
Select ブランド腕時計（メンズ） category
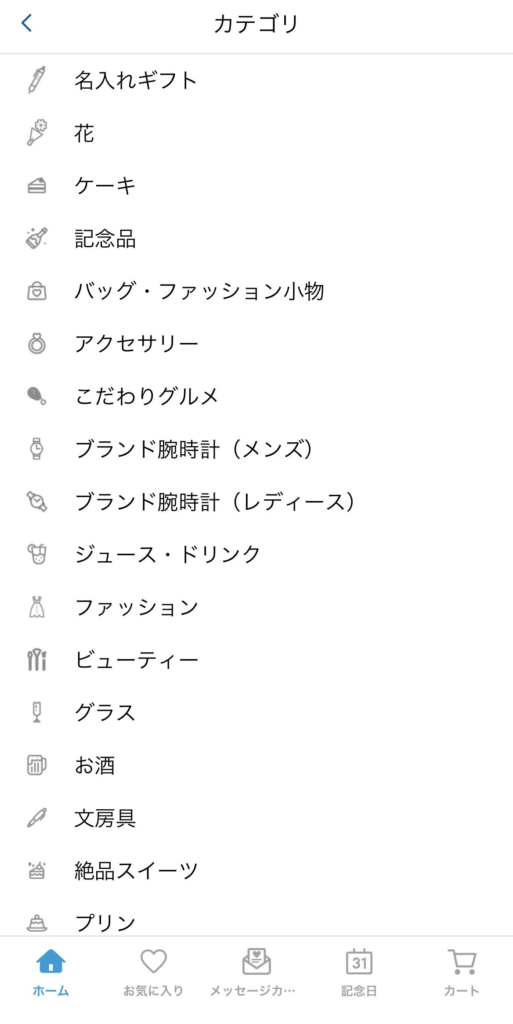coord(256,449)
